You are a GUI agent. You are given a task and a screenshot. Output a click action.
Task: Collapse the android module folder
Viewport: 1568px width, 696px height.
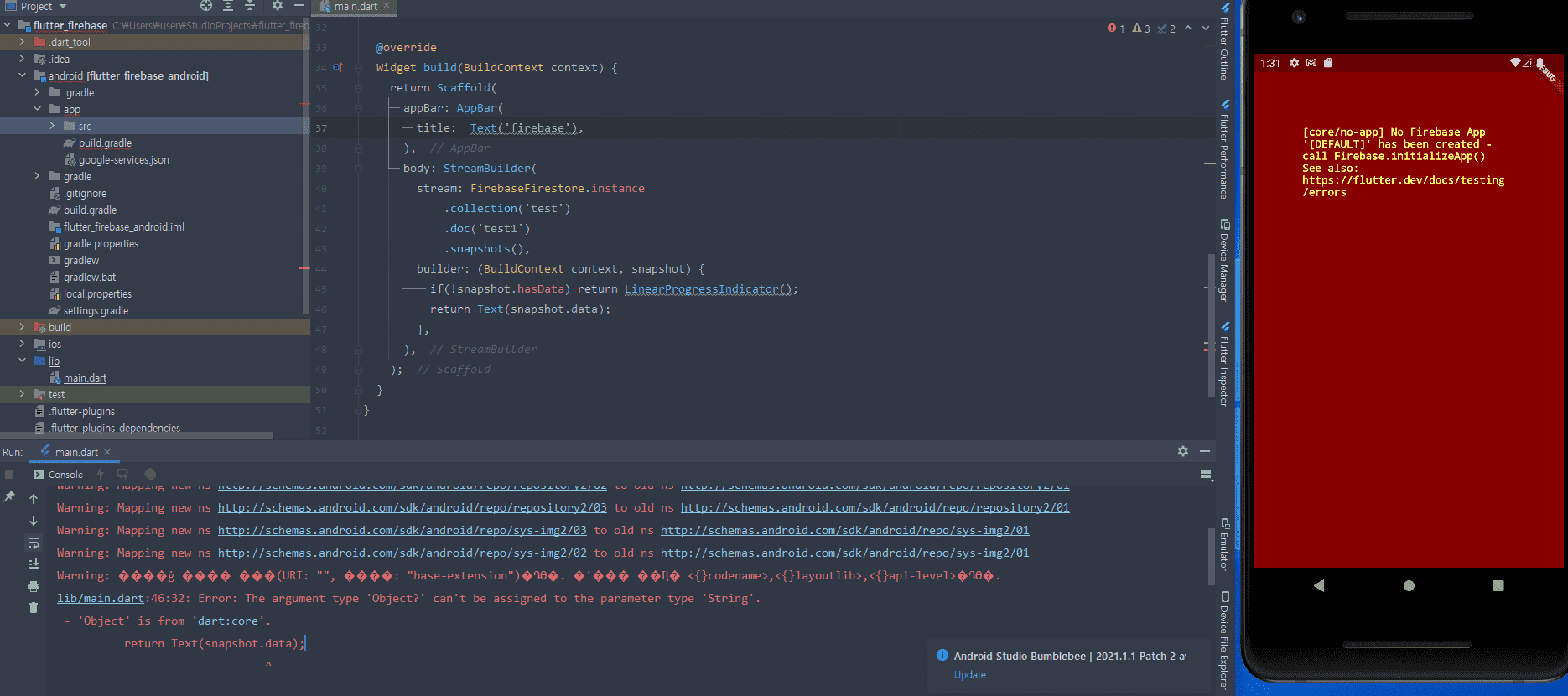[x=23, y=75]
